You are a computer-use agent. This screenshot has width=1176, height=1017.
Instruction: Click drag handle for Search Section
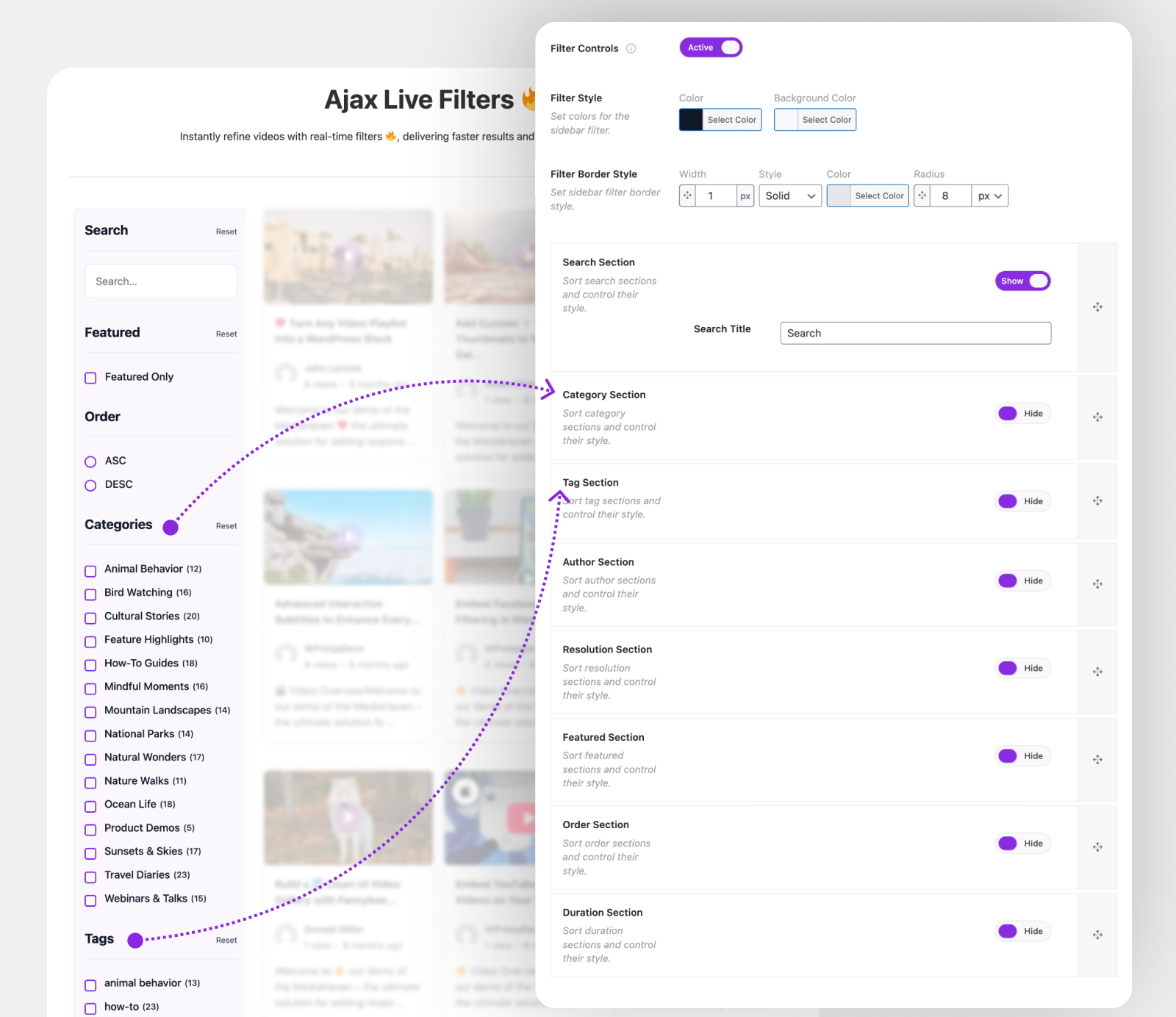click(1097, 307)
